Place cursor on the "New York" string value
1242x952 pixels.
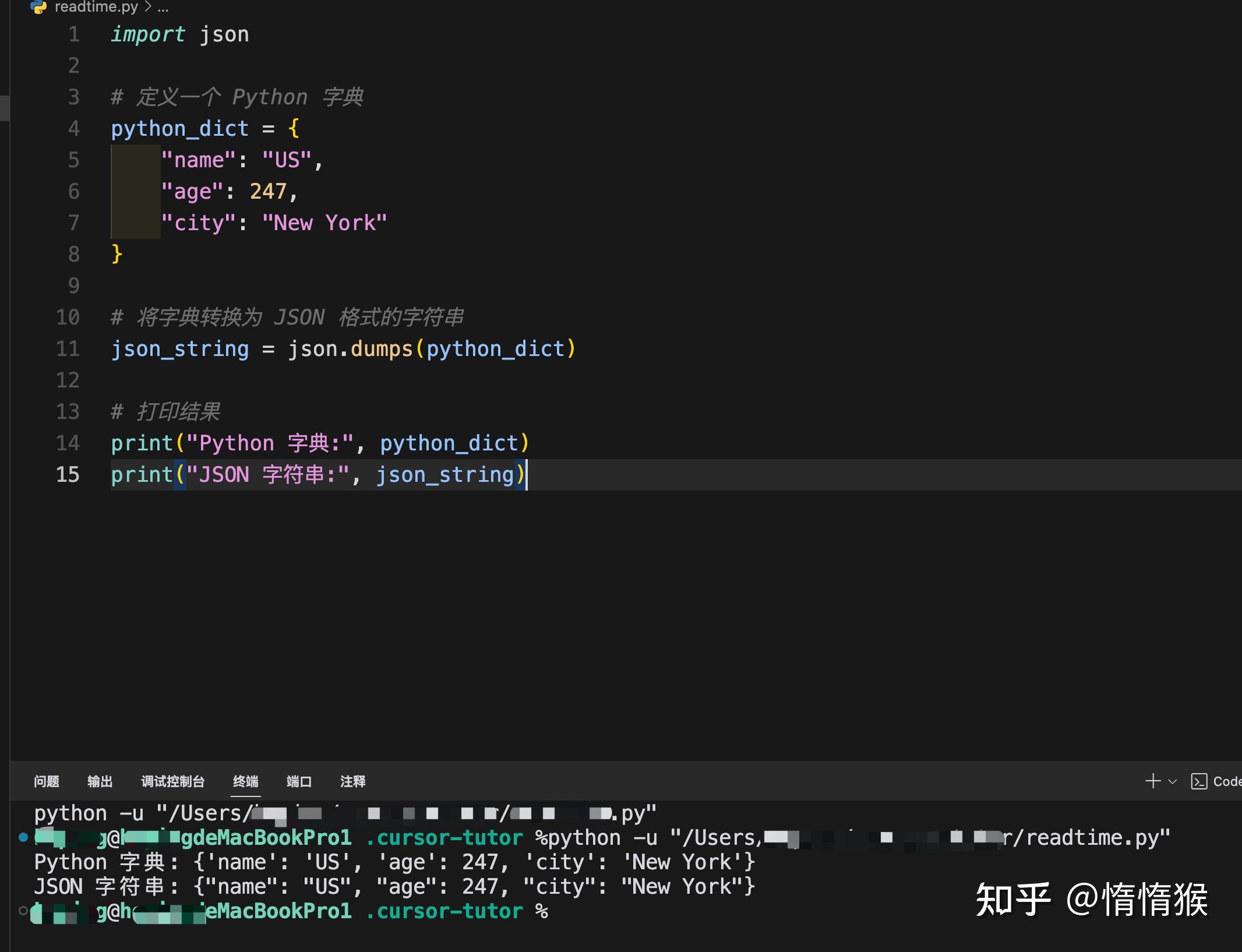pos(324,223)
